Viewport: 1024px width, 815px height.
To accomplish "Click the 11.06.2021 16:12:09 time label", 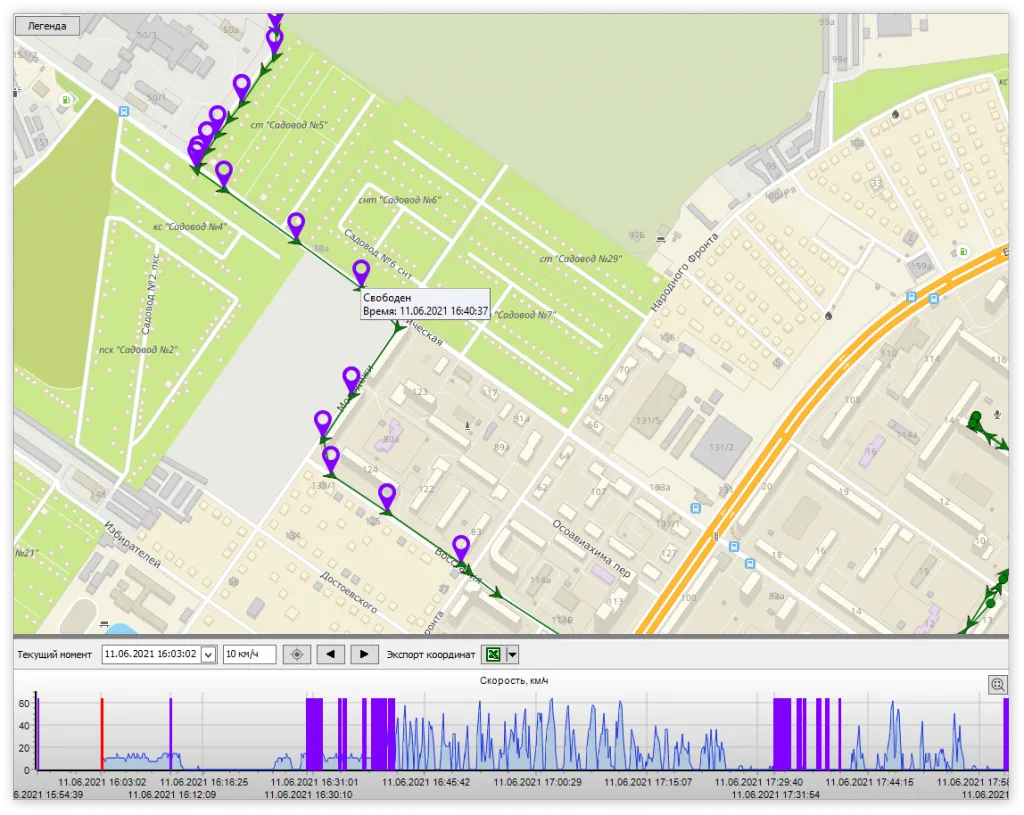I will pos(172,795).
